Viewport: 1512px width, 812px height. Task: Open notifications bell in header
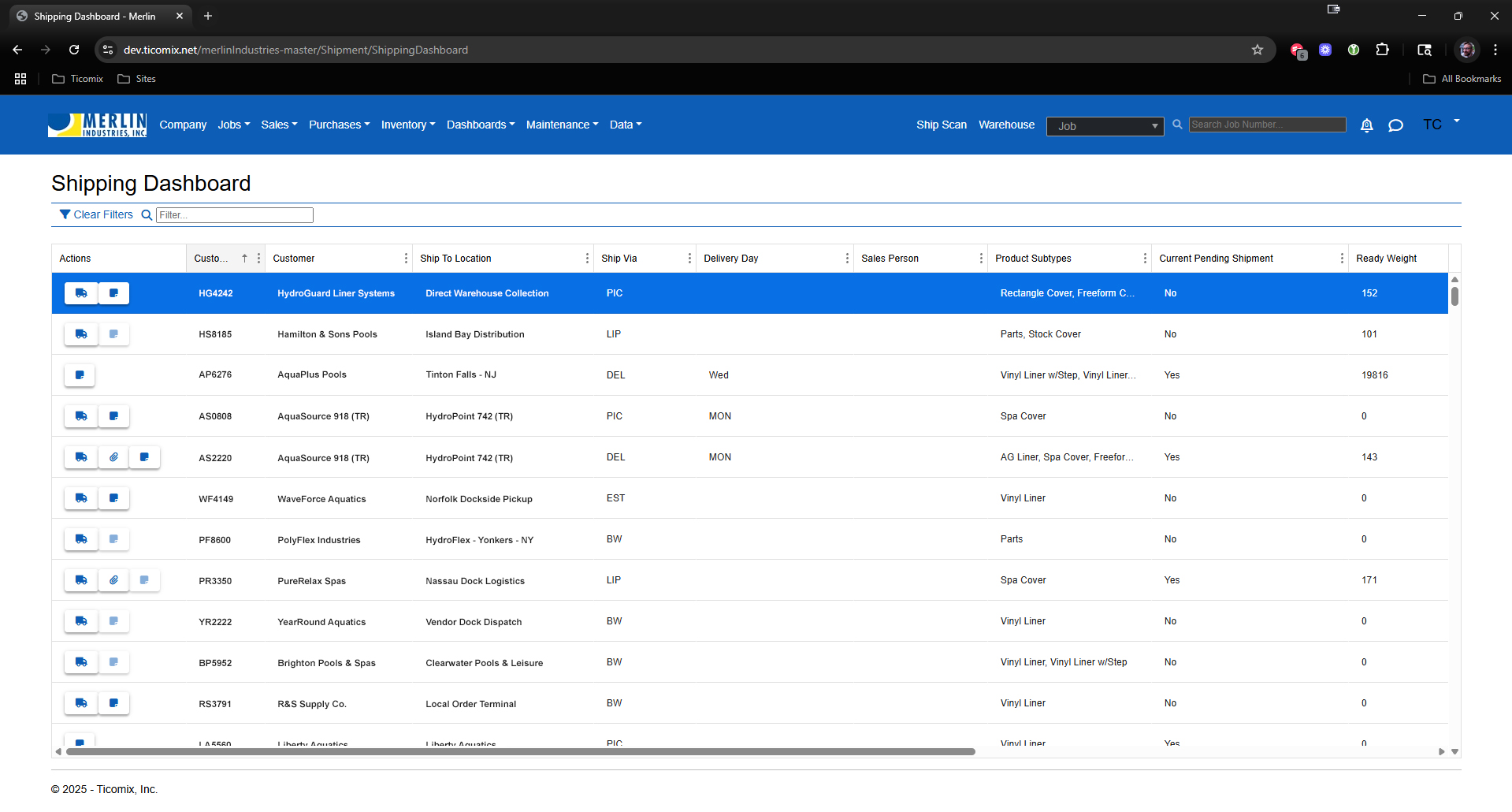(1366, 125)
